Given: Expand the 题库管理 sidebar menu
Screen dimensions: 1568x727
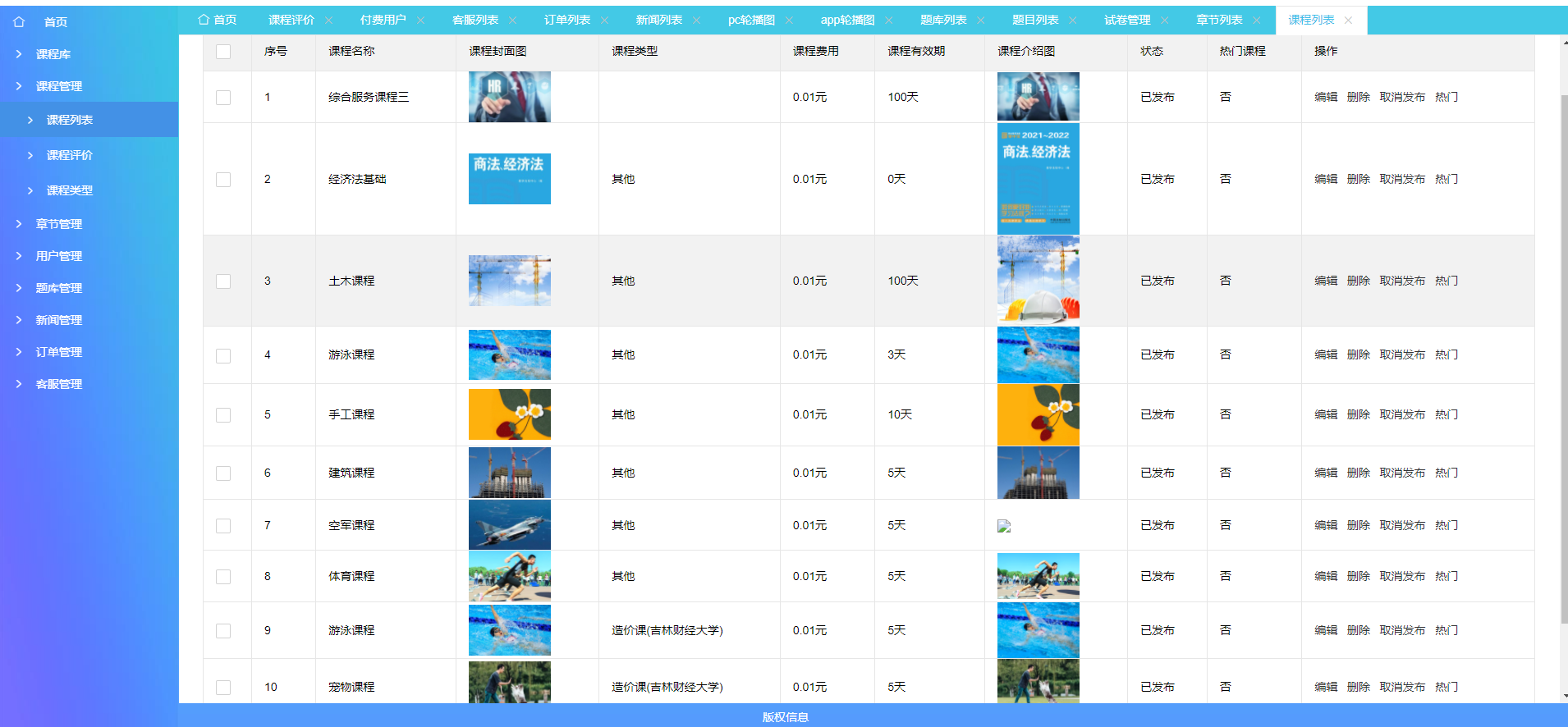Looking at the screenshot, I should 58,288.
